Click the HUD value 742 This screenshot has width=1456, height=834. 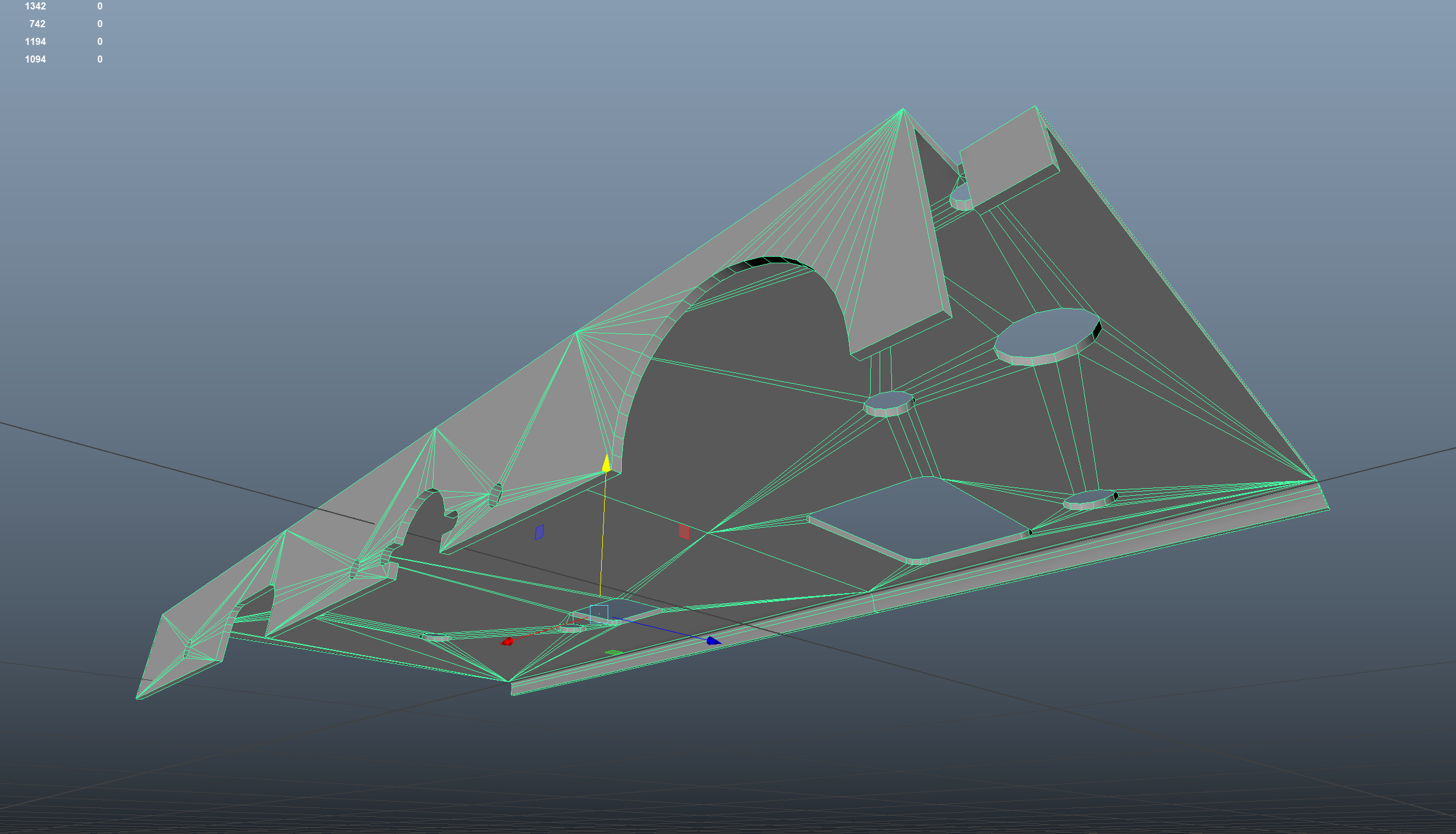pyautogui.click(x=37, y=24)
